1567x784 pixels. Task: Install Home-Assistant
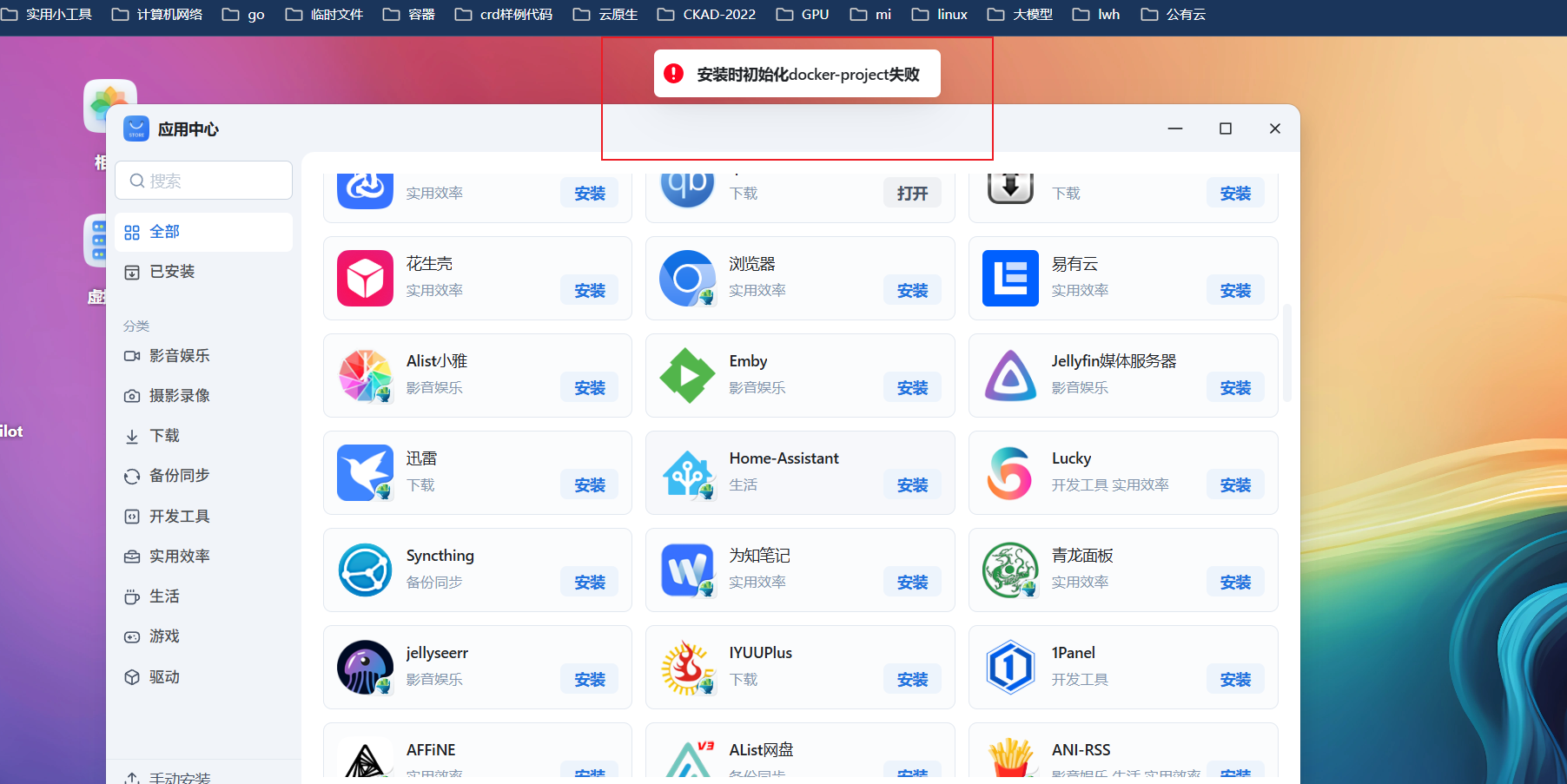913,485
